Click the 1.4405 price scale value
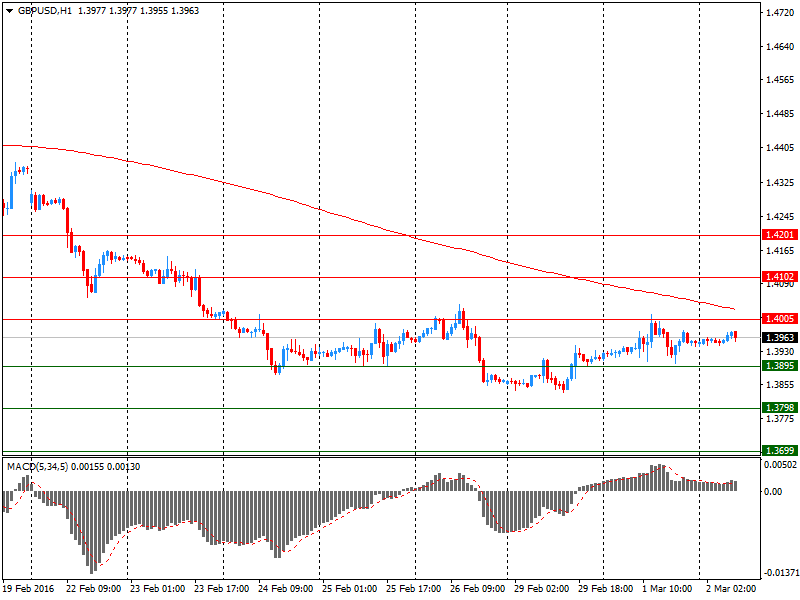Viewport: 800px width, 600px height. tap(780, 148)
